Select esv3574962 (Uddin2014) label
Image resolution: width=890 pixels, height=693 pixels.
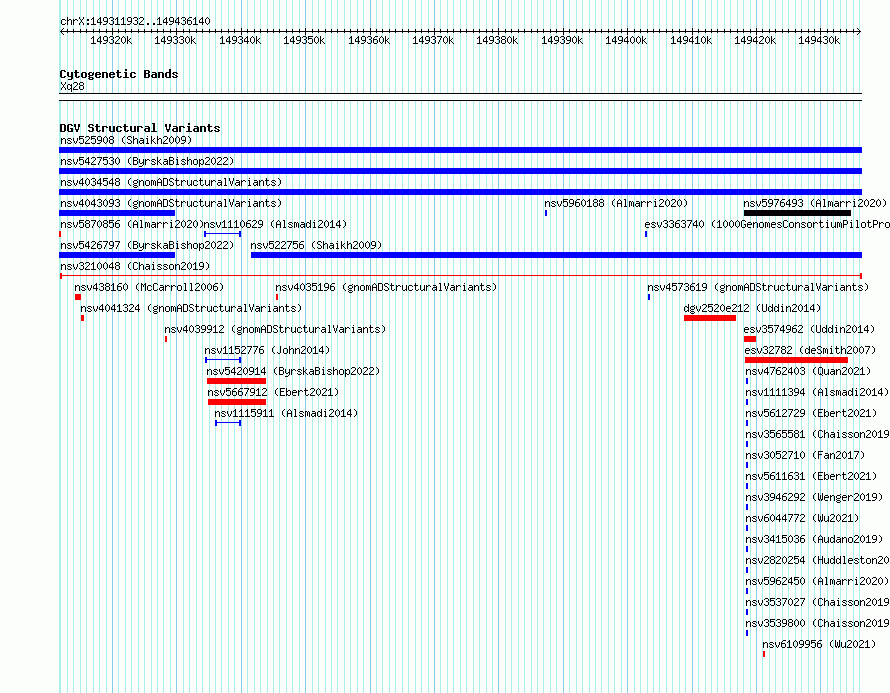point(809,329)
